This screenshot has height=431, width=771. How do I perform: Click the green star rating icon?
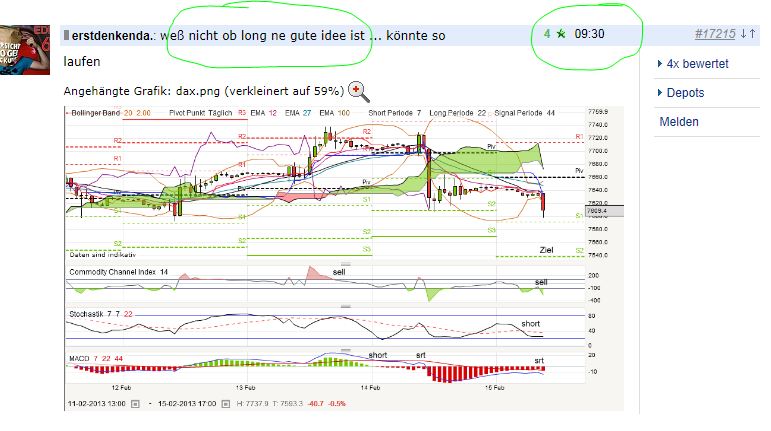pyautogui.click(x=561, y=34)
